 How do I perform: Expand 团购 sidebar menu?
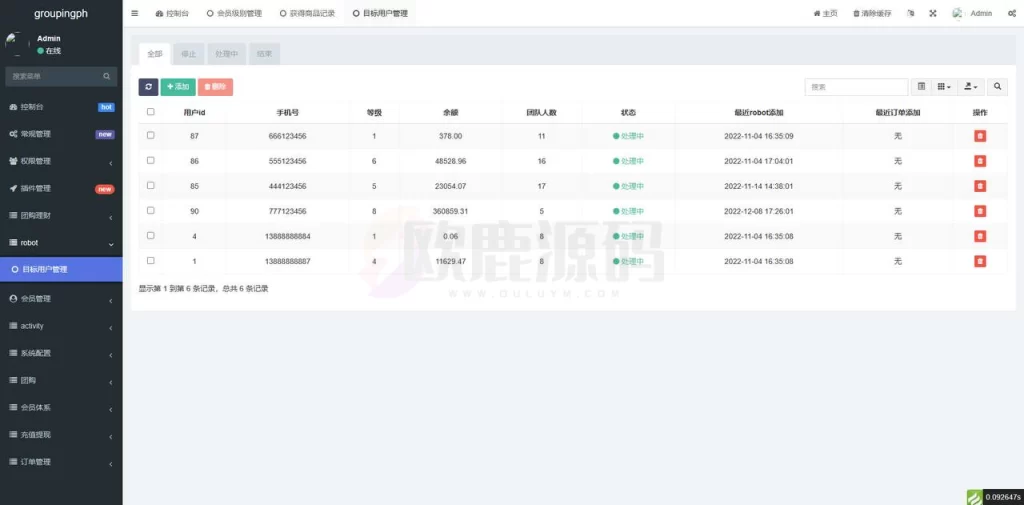coord(61,380)
